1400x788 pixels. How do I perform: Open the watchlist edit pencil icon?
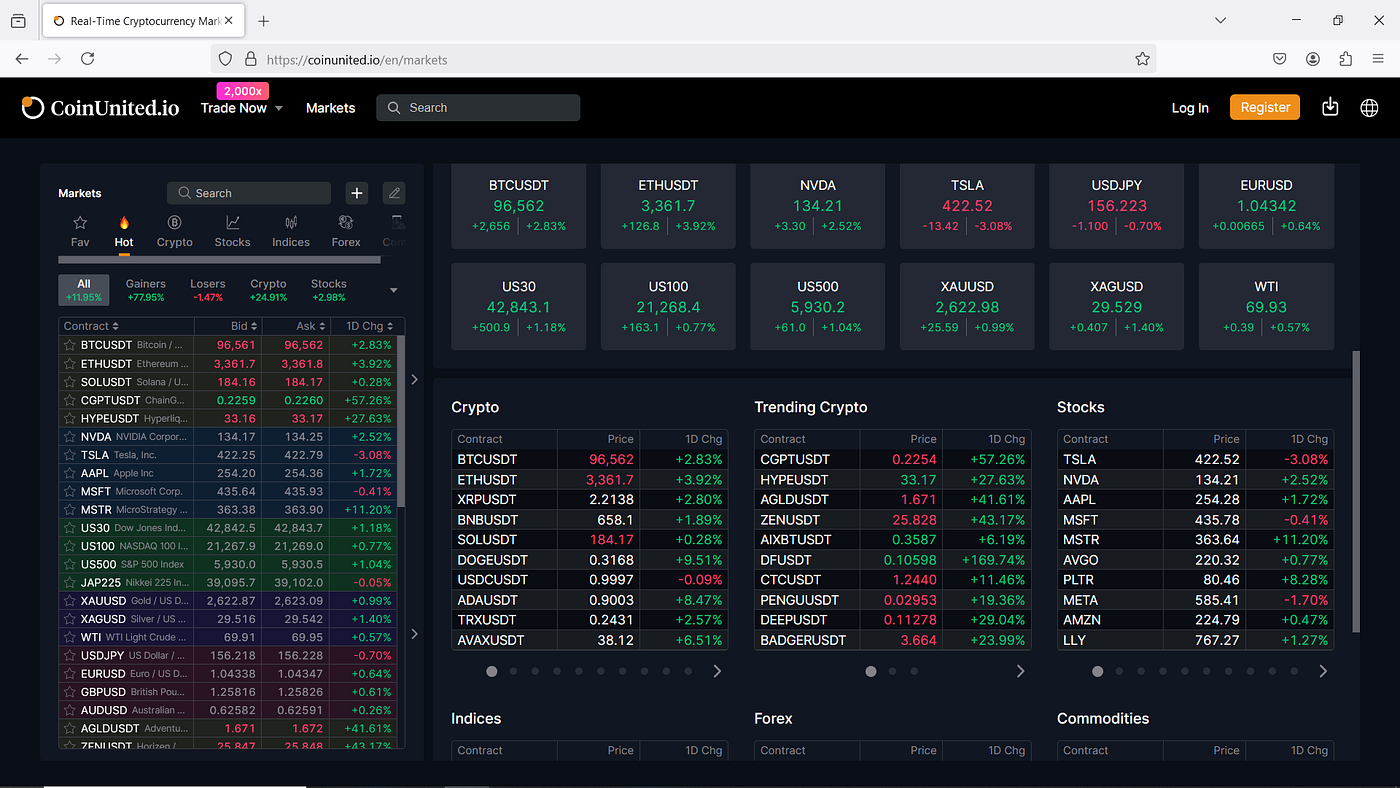click(394, 192)
